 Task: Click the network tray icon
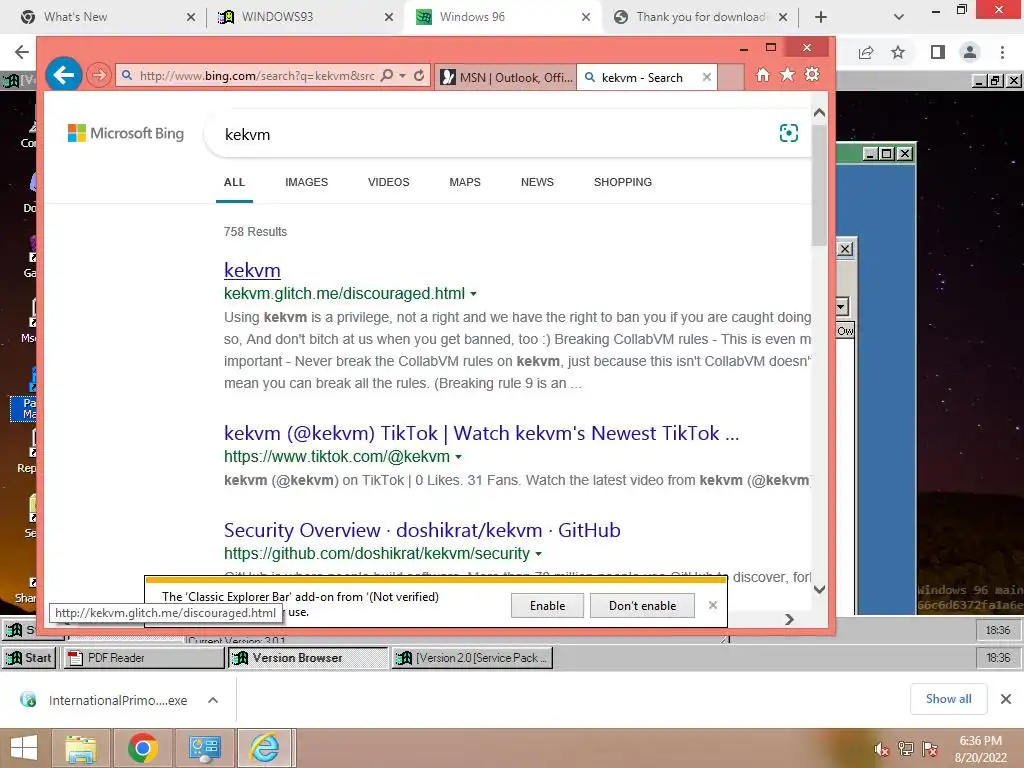coord(906,748)
